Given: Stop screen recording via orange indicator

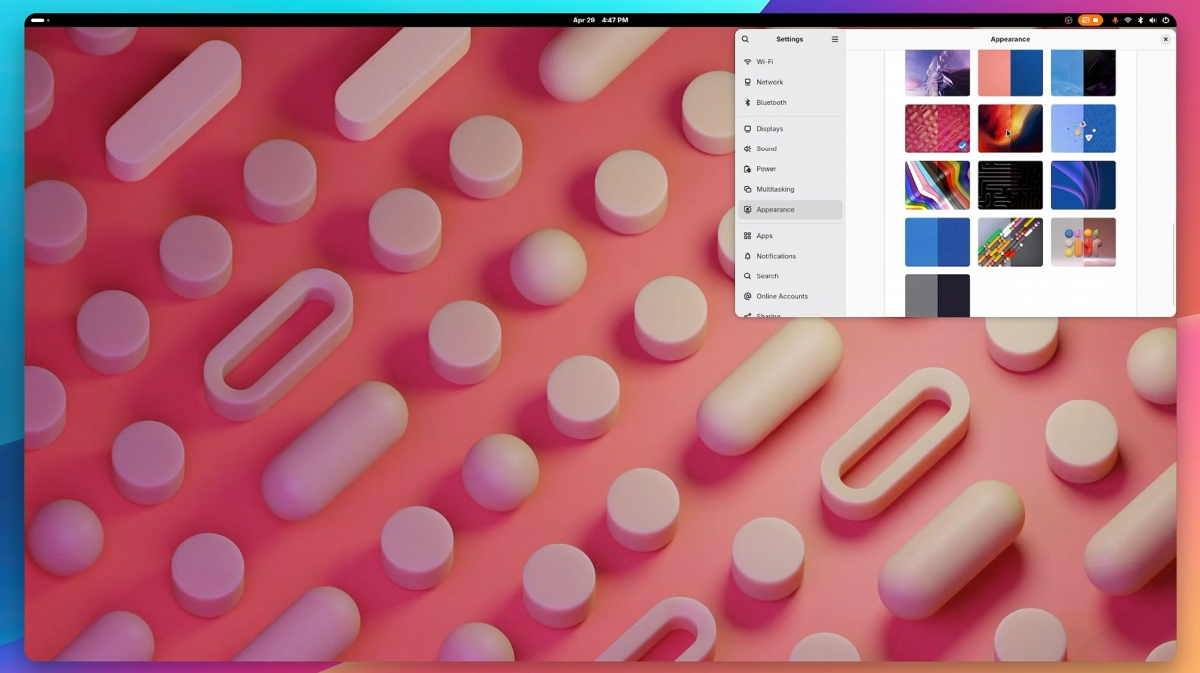Looking at the screenshot, I should (x=1090, y=20).
